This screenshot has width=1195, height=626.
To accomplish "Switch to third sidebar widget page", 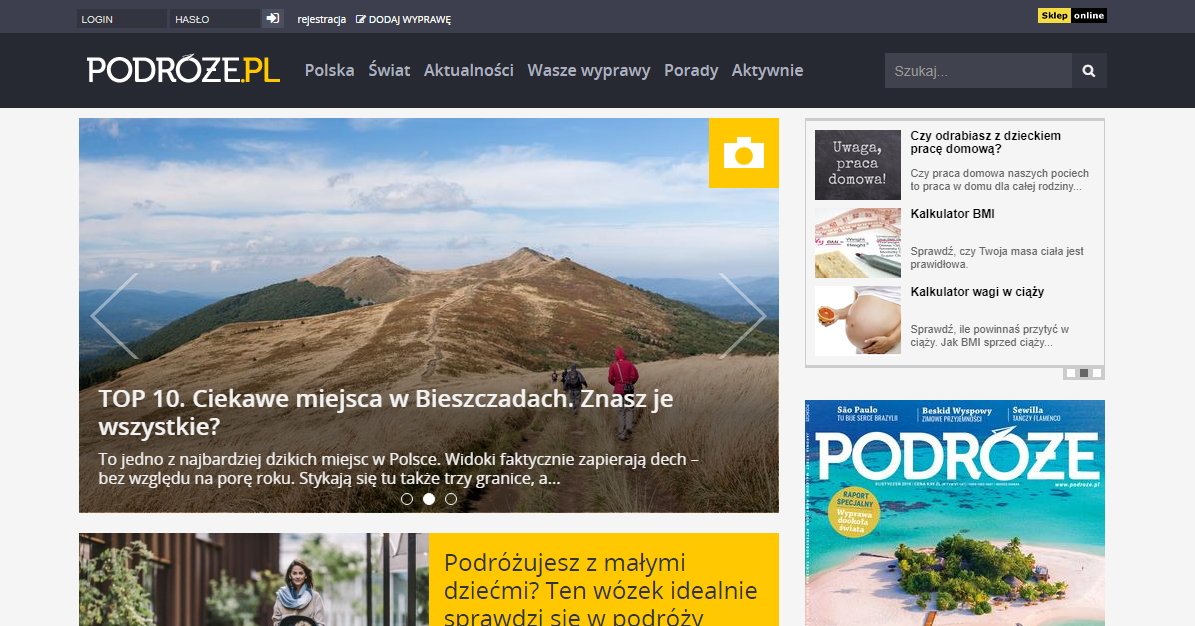I will click(x=1097, y=373).
